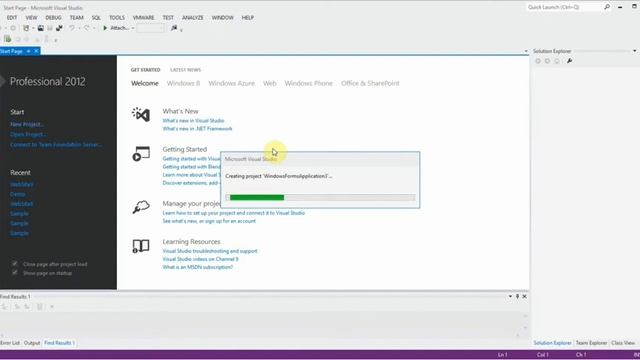Open 'What is an MSDN subscription?' link
Image resolution: width=640 pixels, height=360 pixels.
click(198, 267)
